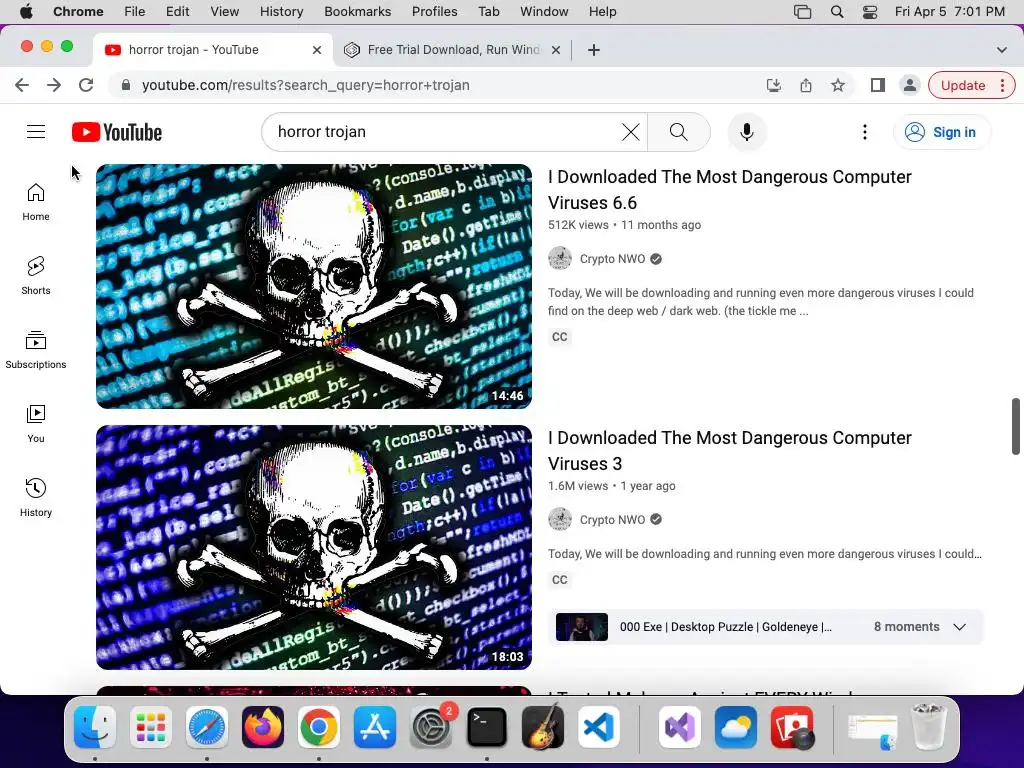Open the Chrome profile avatar menu

(910, 85)
